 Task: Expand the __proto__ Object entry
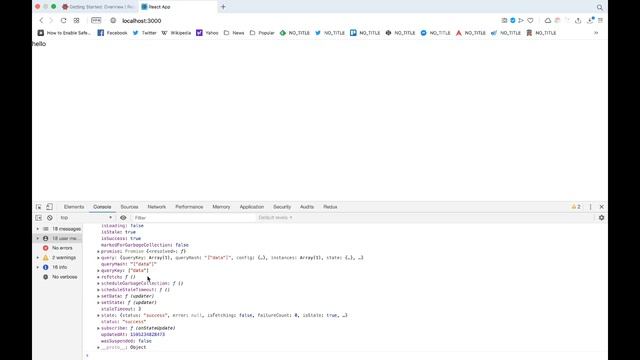coord(98,347)
